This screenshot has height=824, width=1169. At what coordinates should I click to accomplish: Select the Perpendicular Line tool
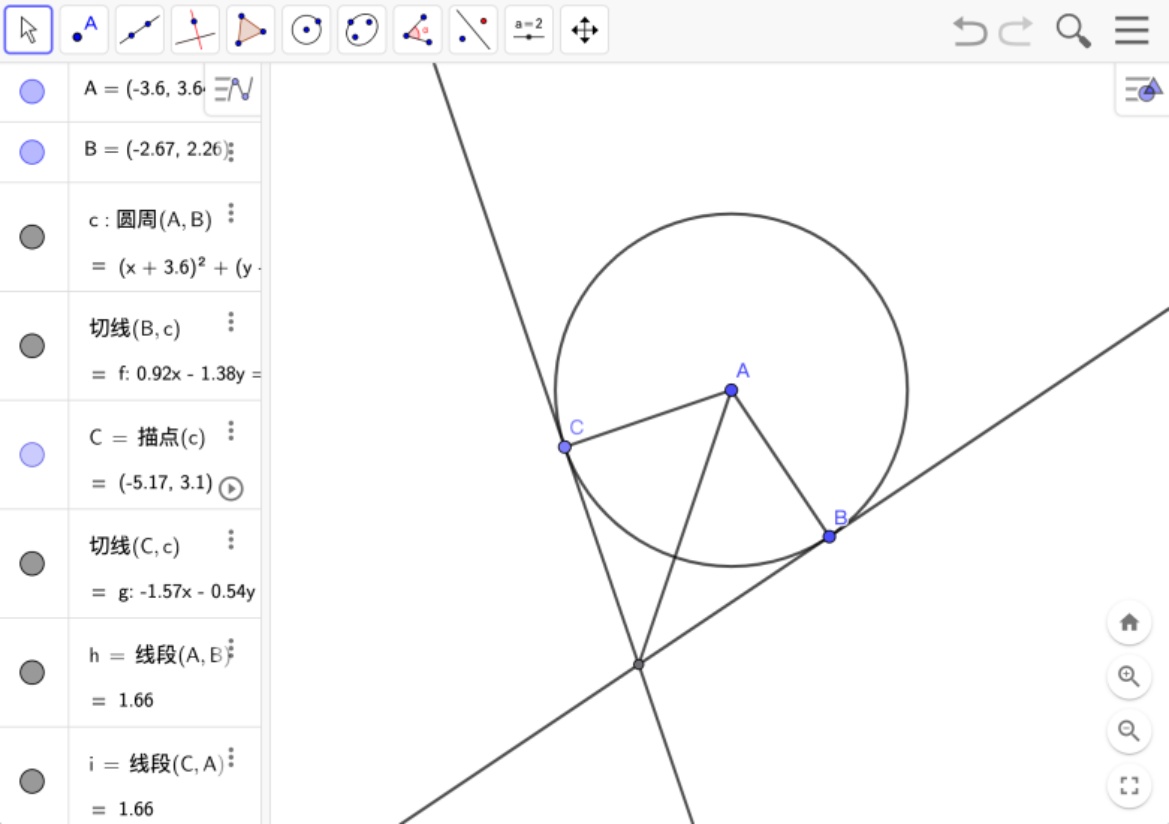point(195,31)
